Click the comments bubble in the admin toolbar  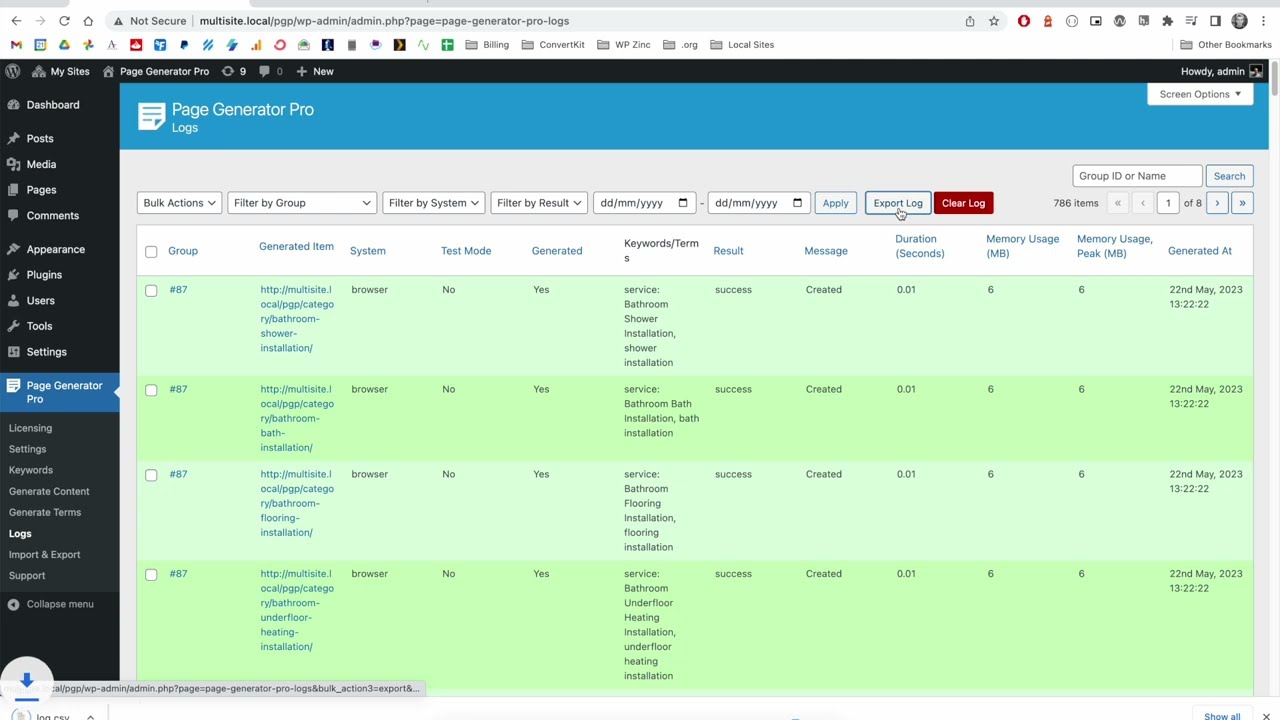(x=264, y=71)
